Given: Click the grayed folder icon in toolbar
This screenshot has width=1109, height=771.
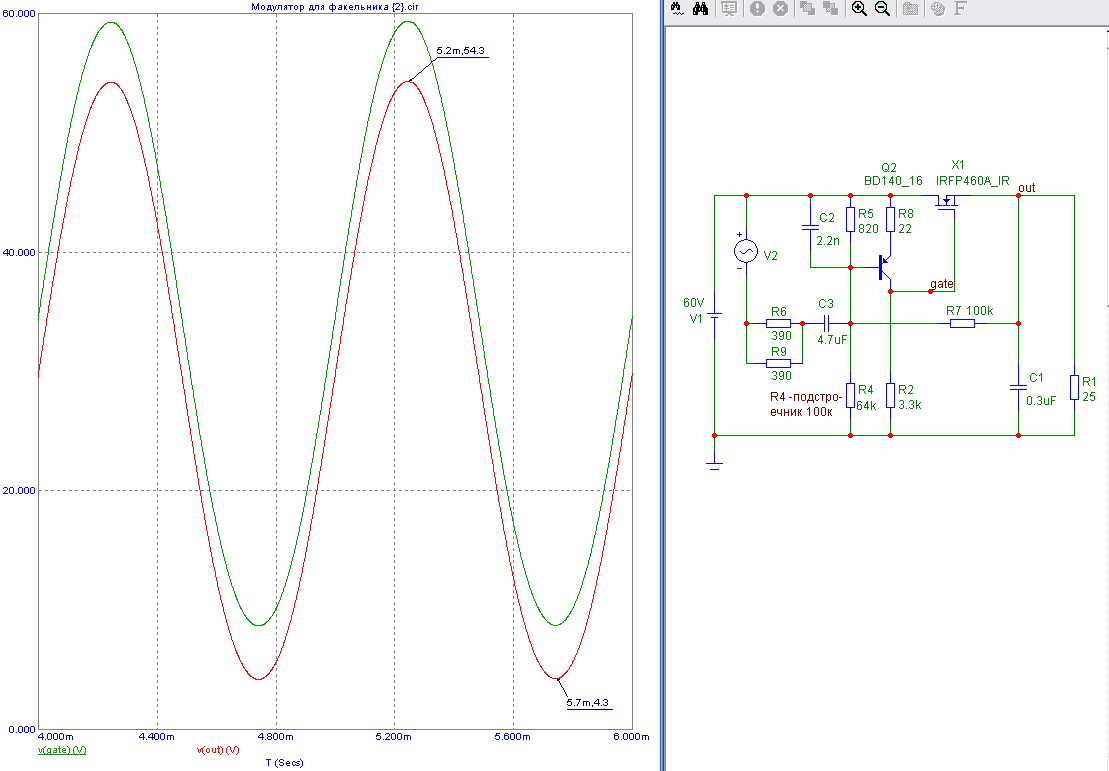Looking at the screenshot, I should pyautogui.click(x=911, y=8).
